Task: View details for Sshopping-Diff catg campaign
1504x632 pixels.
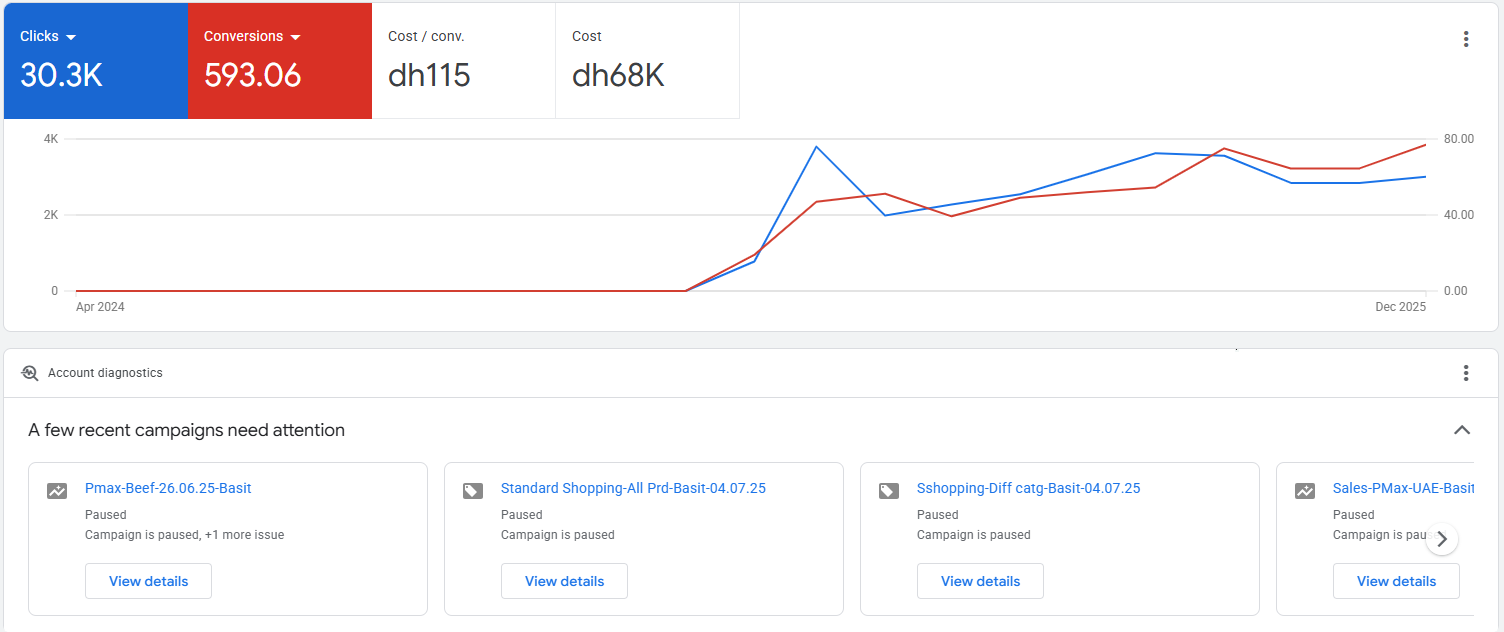Action: coord(980,581)
